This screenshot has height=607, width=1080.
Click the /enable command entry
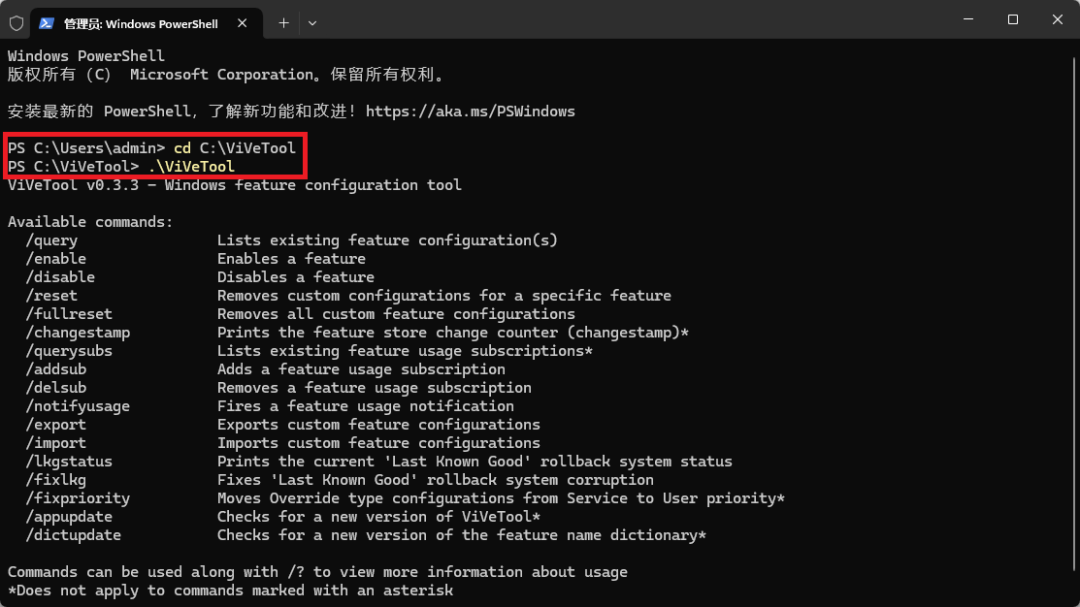pos(55,258)
